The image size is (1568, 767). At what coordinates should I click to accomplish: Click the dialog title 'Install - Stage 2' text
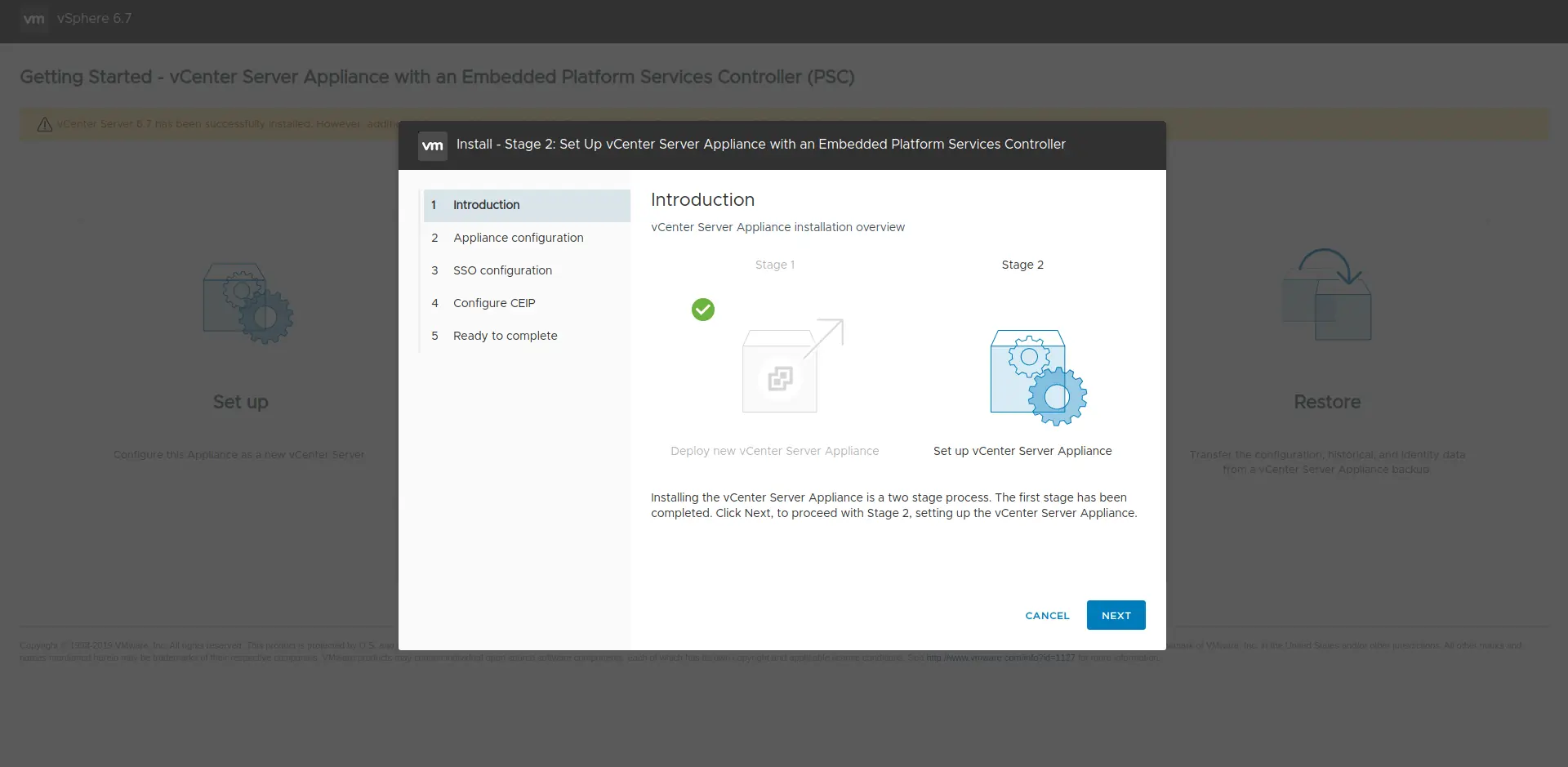pos(760,144)
